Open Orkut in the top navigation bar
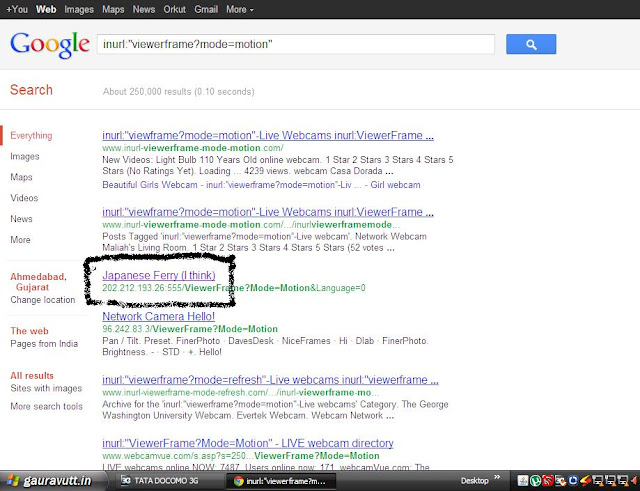The image size is (640, 491). click(x=174, y=9)
